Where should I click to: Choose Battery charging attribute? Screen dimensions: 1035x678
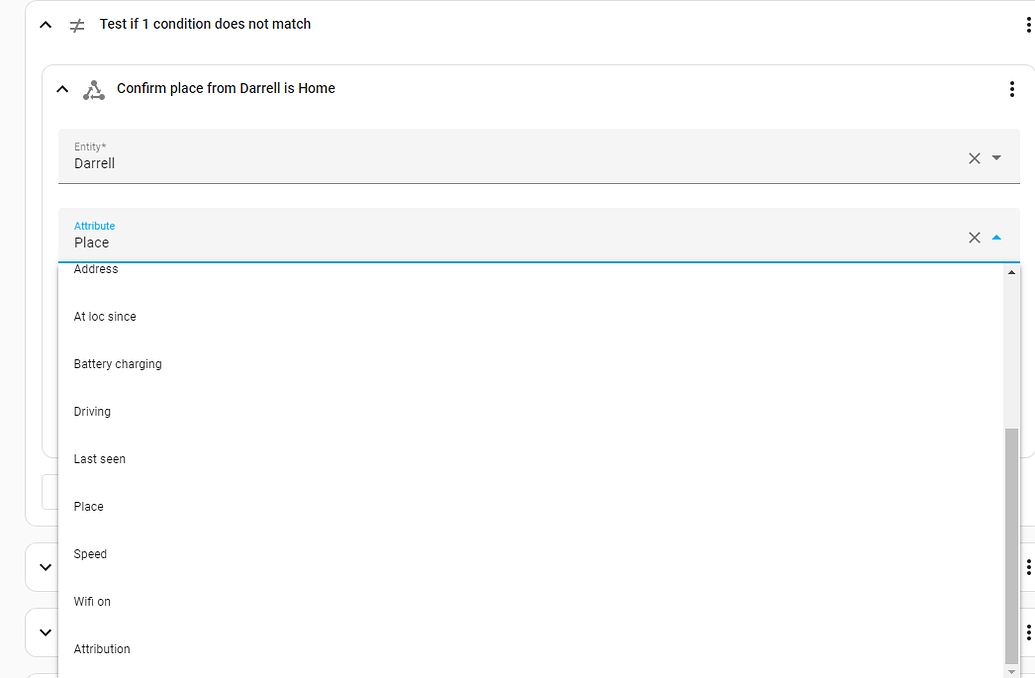[x=118, y=364]
